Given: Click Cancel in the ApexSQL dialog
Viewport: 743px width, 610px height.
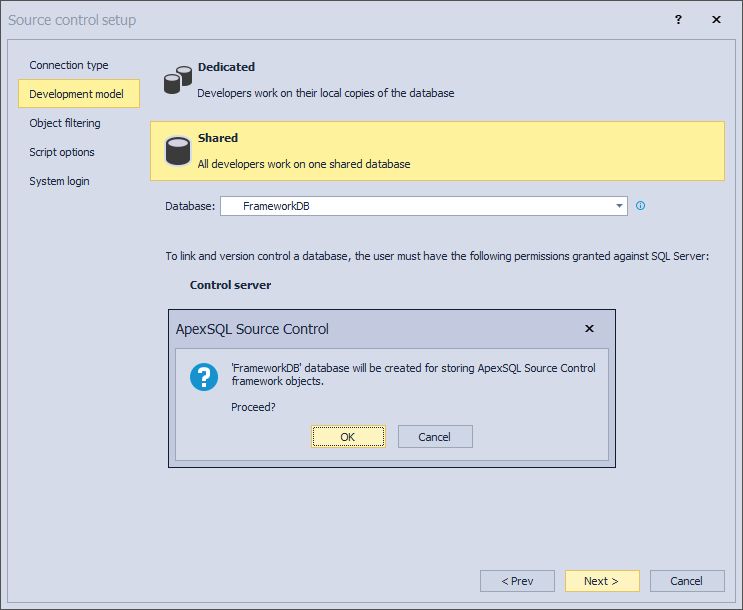Looking at the screenshot, I should (435, 437).
